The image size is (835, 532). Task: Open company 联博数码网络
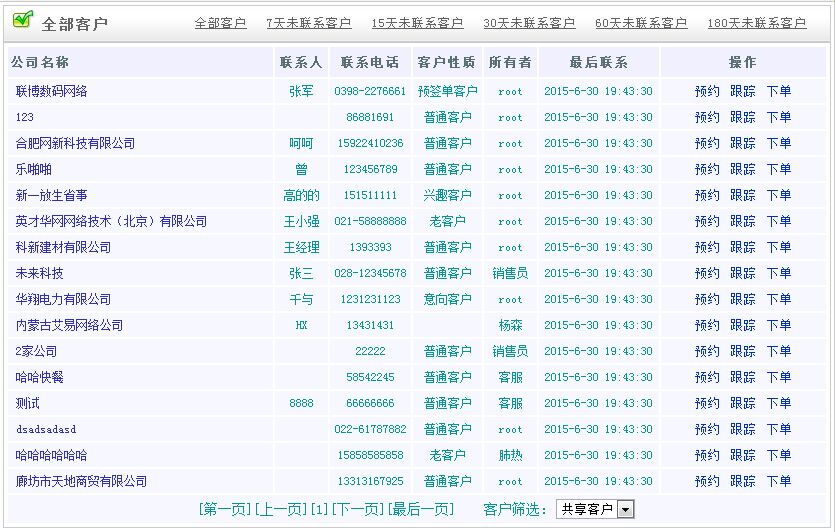point(52,91)
